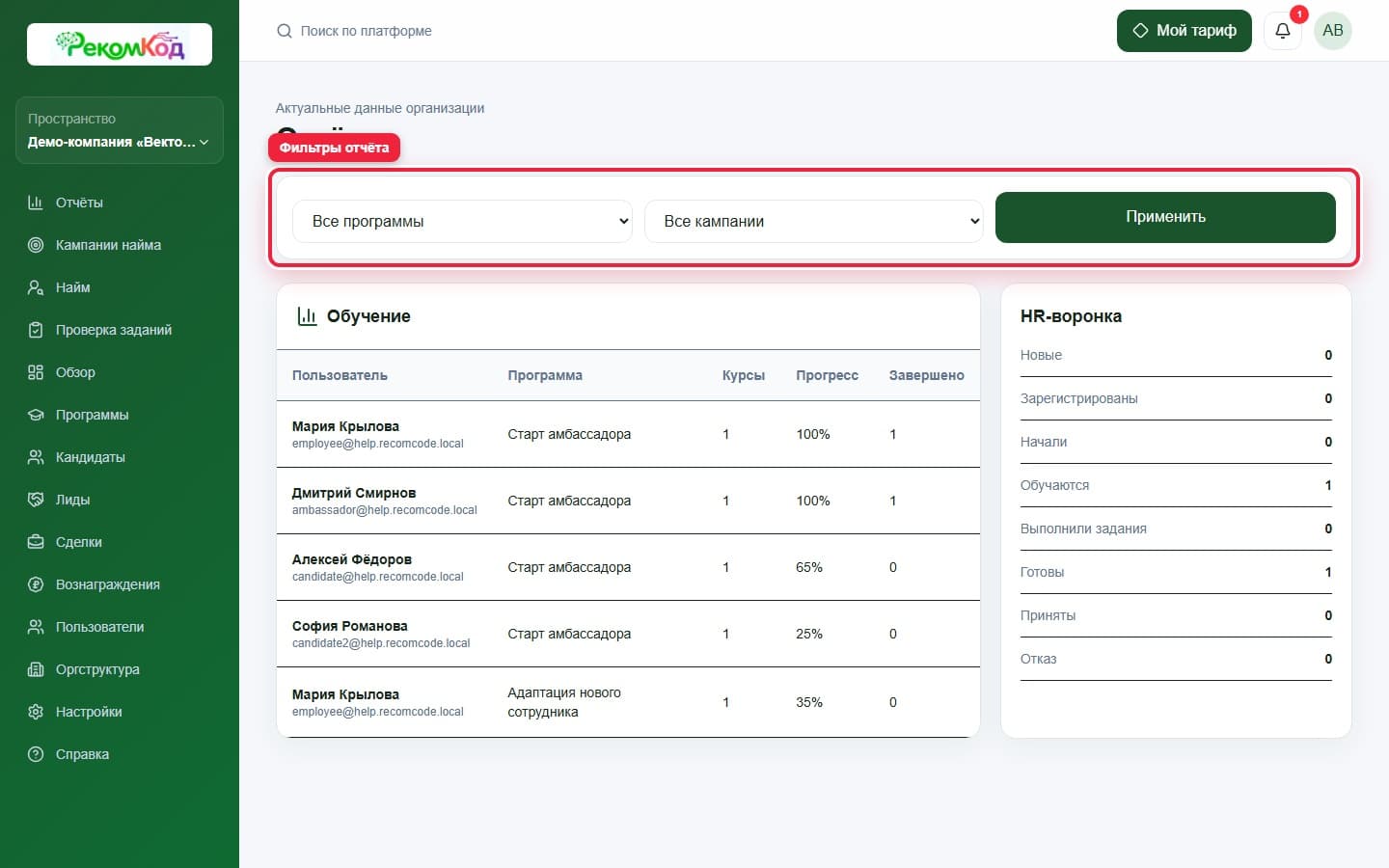Open notifications bell icon

pyautogui.click(x=1283, y=31)
